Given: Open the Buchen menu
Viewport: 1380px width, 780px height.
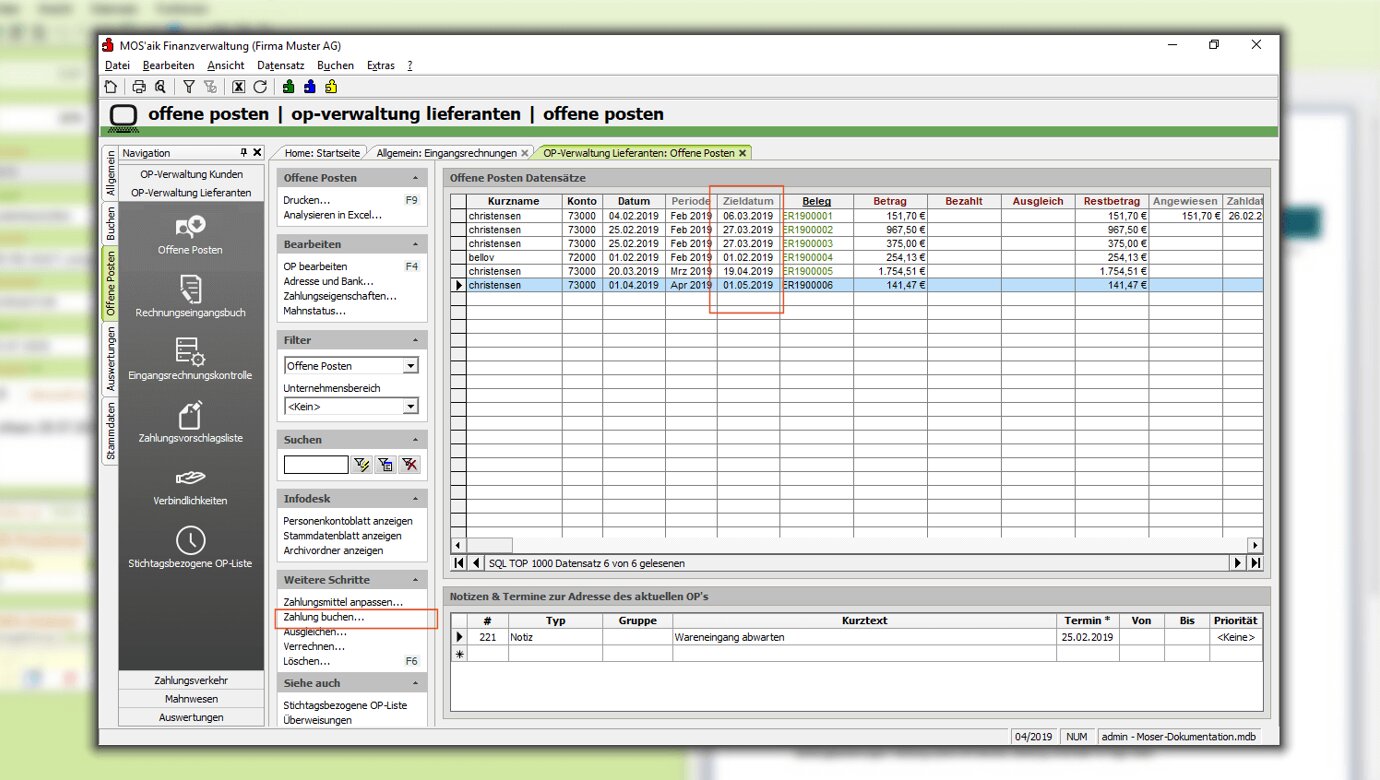Looking at the screenshot, I should pyautogui.click(x=334, y=65).
